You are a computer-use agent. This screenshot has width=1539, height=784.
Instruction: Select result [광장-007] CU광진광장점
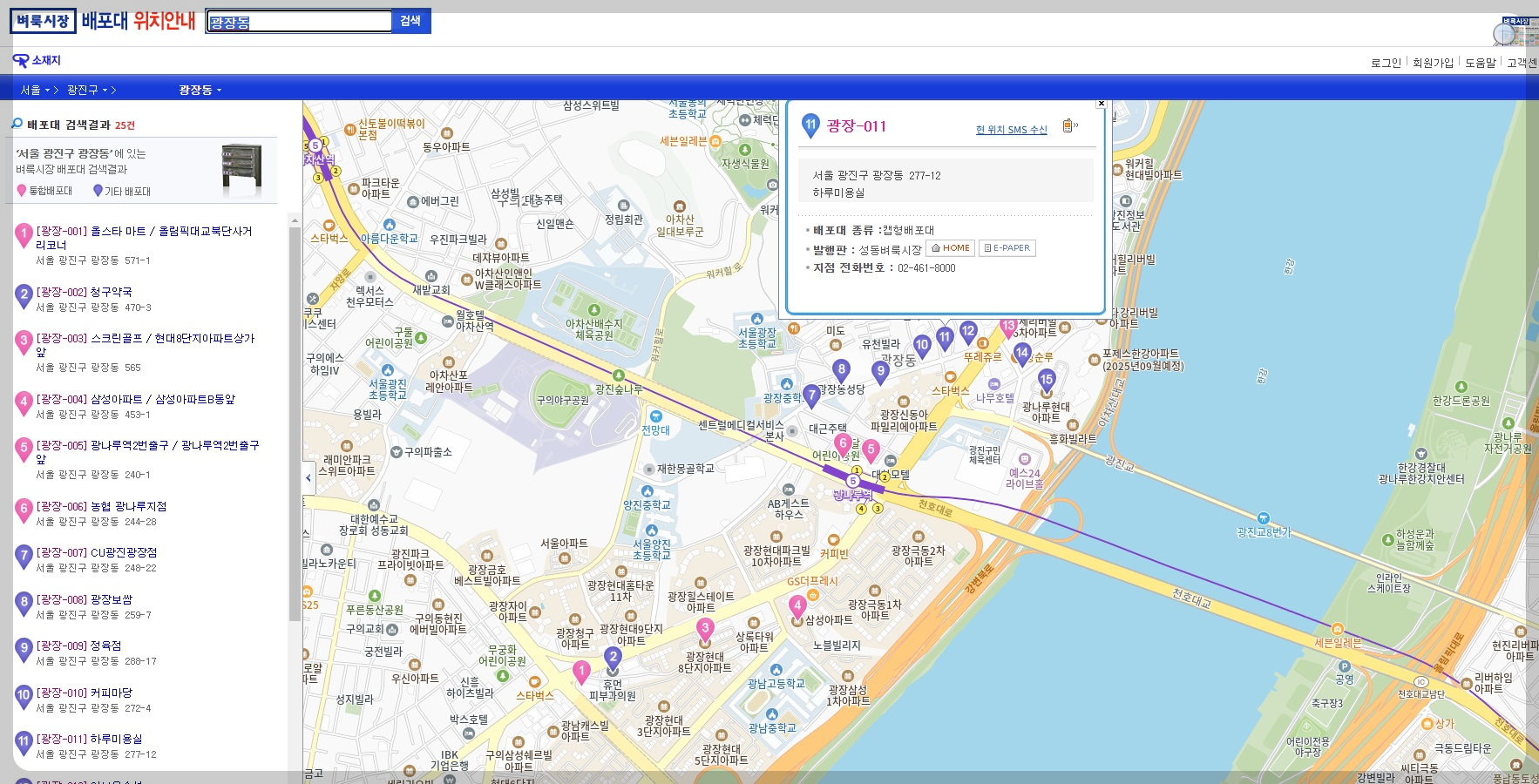[x=97, y=552]
